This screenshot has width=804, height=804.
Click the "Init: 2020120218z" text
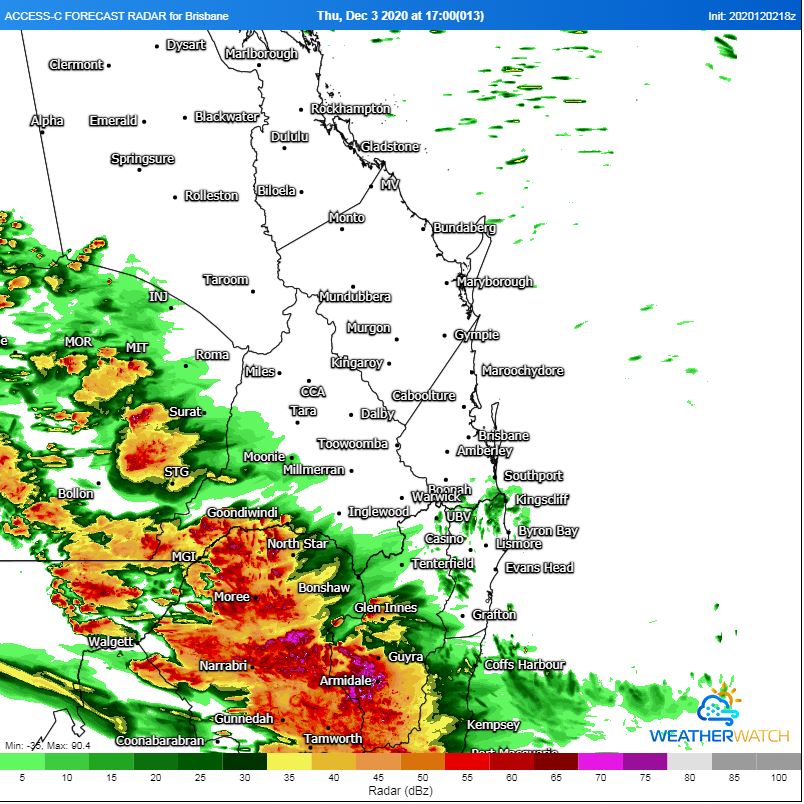tap(752, 16)
